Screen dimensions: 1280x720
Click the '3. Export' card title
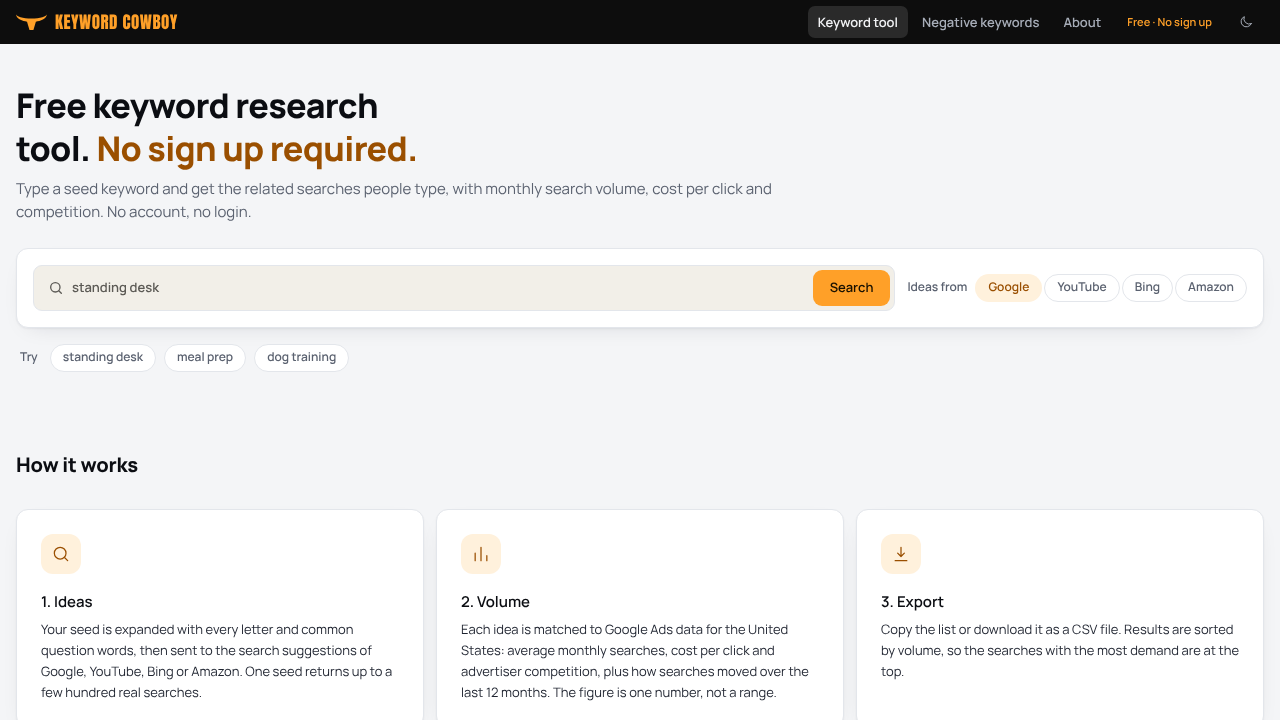tap(912, 602)
